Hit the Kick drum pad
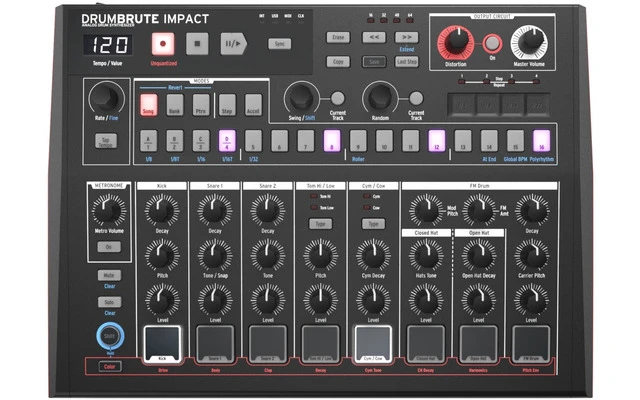This screenshot has width=640, height=400. [162, 344]
